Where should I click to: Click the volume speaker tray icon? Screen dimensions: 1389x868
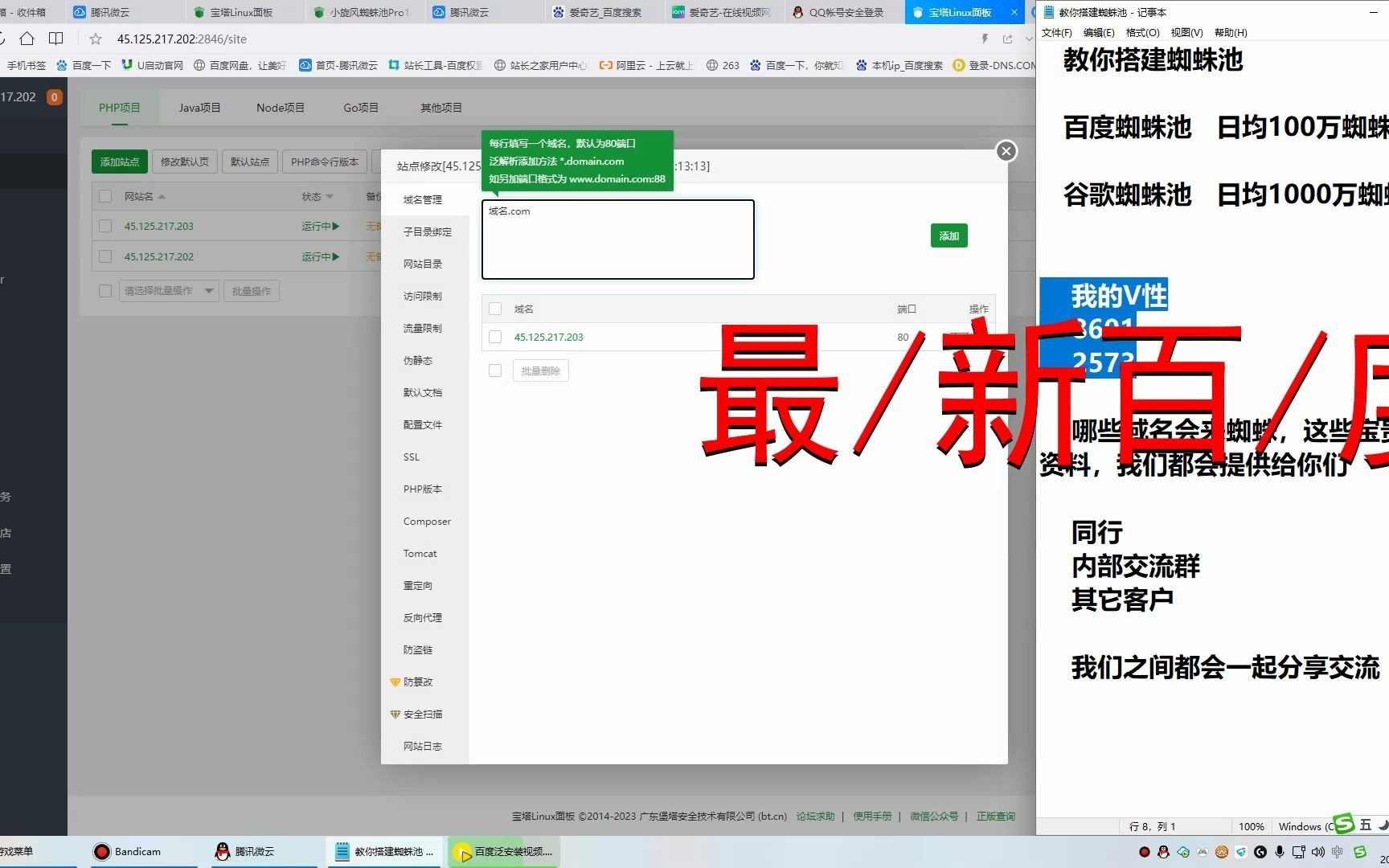(1317, 852)
